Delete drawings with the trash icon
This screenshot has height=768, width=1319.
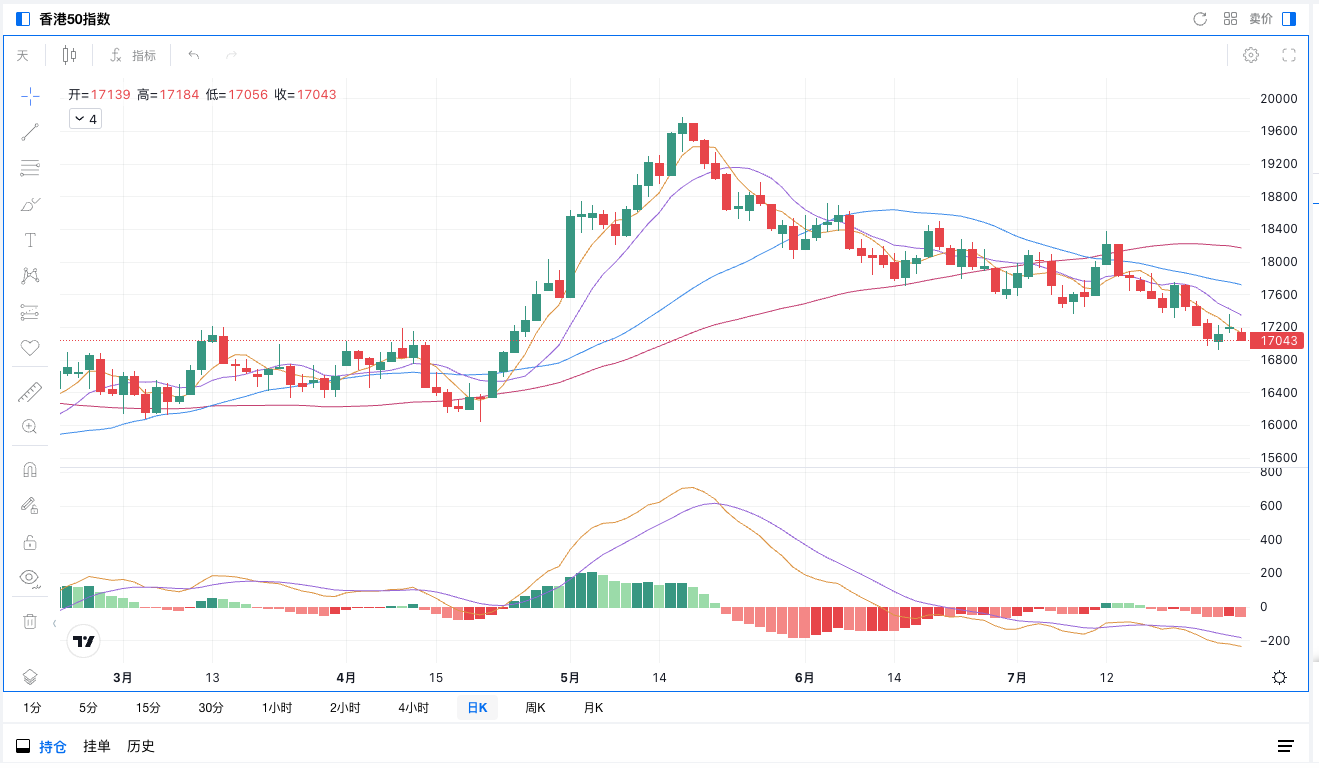click(x=30, y=622)
